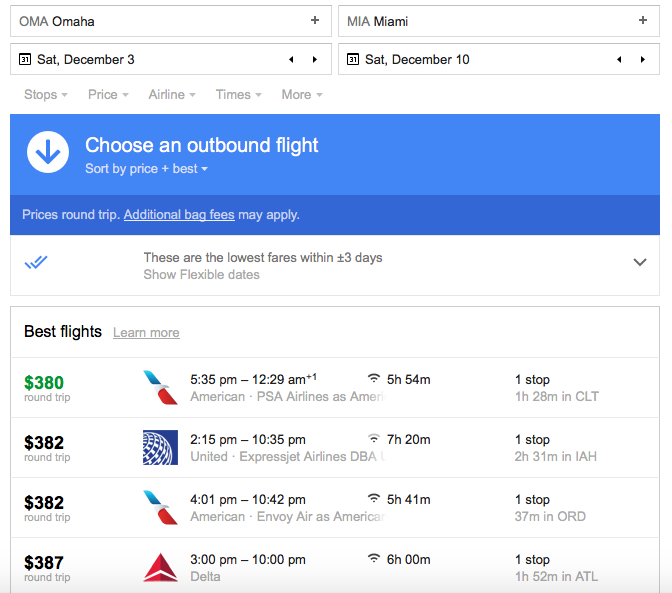
Task: Select the $380 American flight via CLT
Action: tap(335, 388)
